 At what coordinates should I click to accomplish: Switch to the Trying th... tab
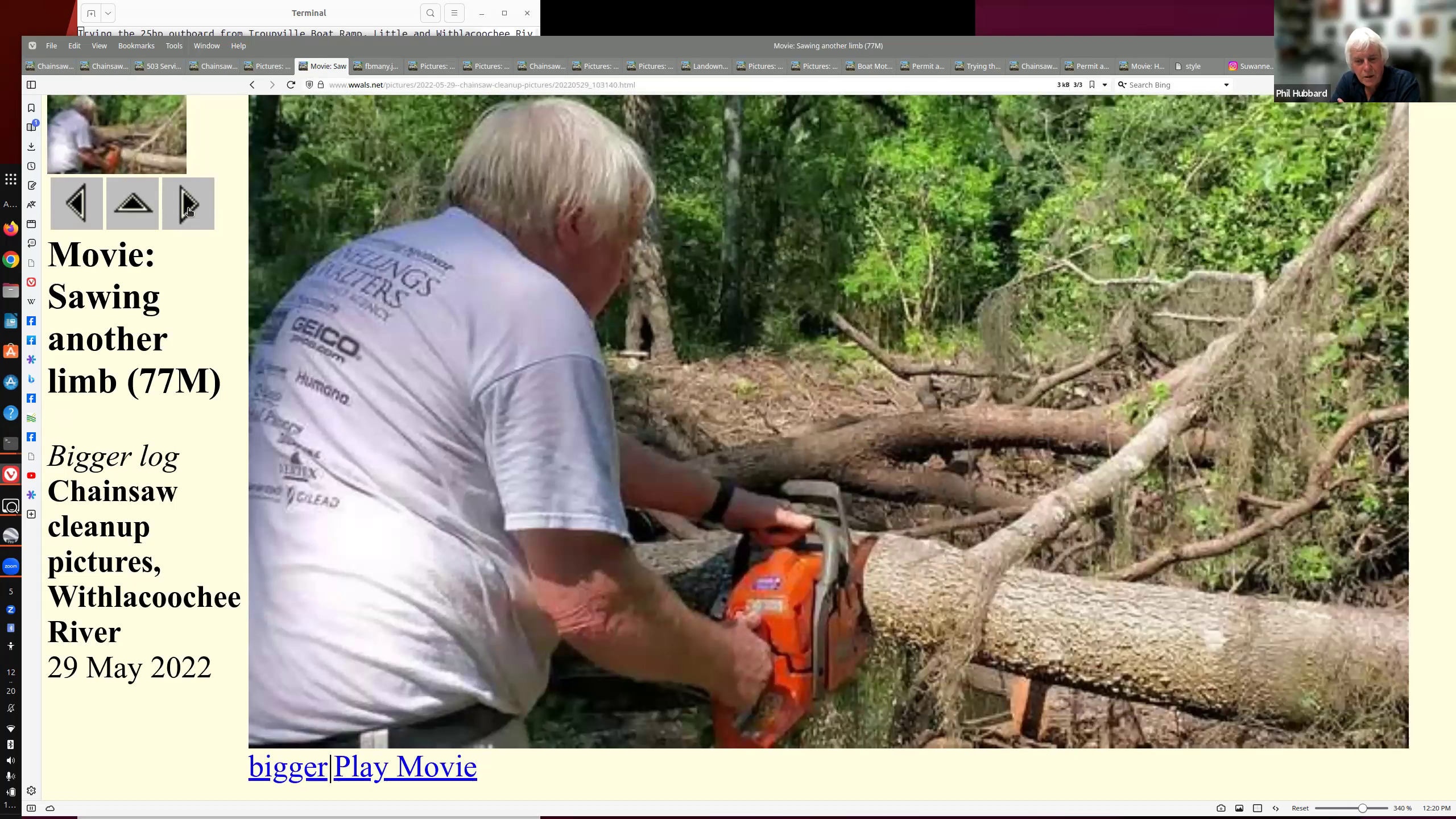point(978,66)
